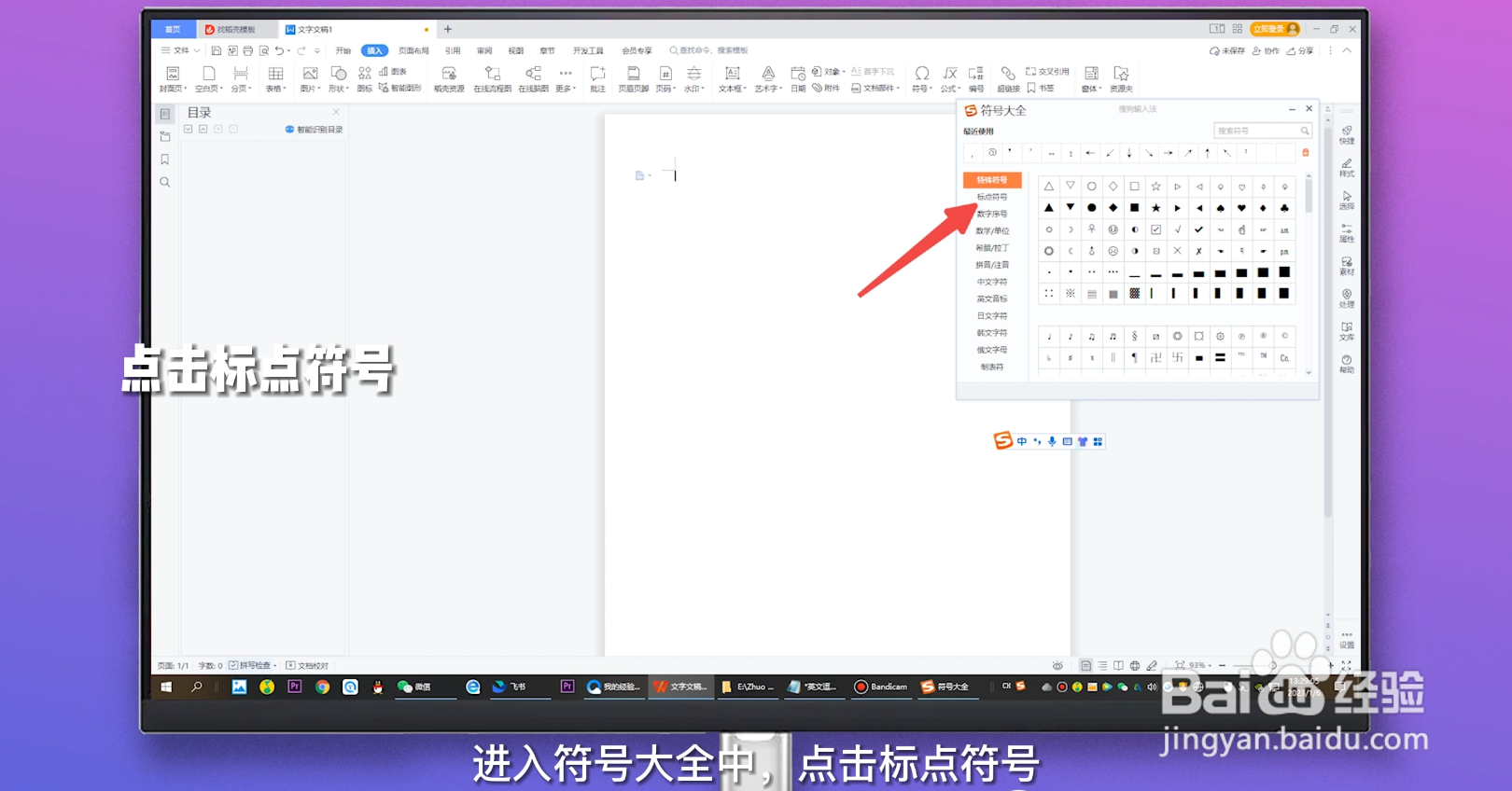Viewport: 1512px width, 791px height.
Task: Insert a blank page (空白页)
Action: tap(209, 79)
